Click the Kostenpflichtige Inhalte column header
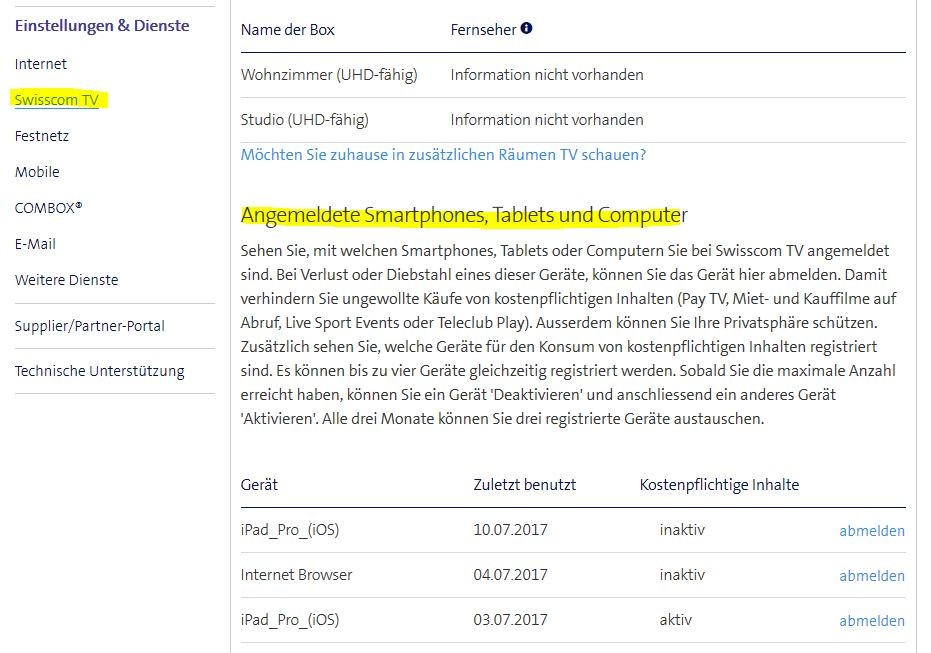The image size is (931, 653). [719, 484]
